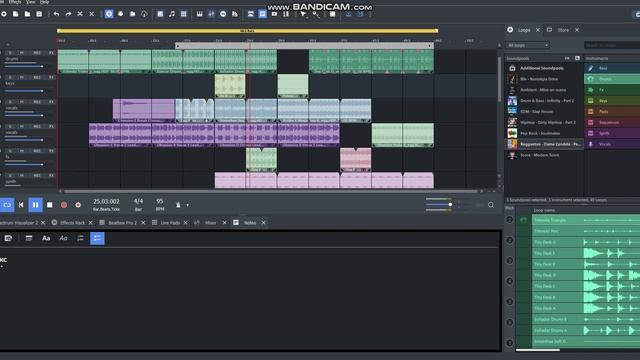Open the Beatbox Pro 2 tab
640x360 pixels.
122,223
